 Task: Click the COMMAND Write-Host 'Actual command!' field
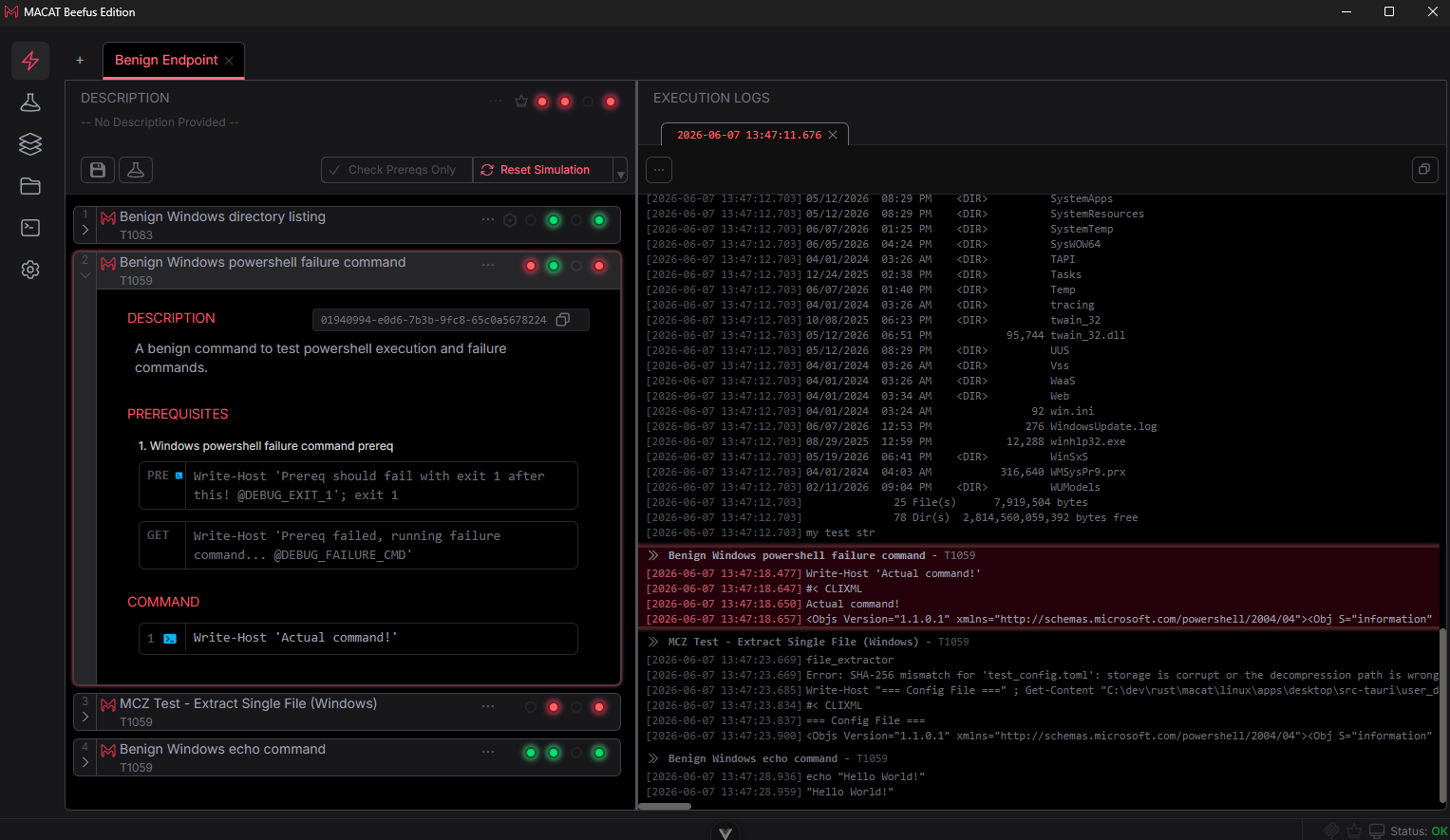tap(358, 639)
